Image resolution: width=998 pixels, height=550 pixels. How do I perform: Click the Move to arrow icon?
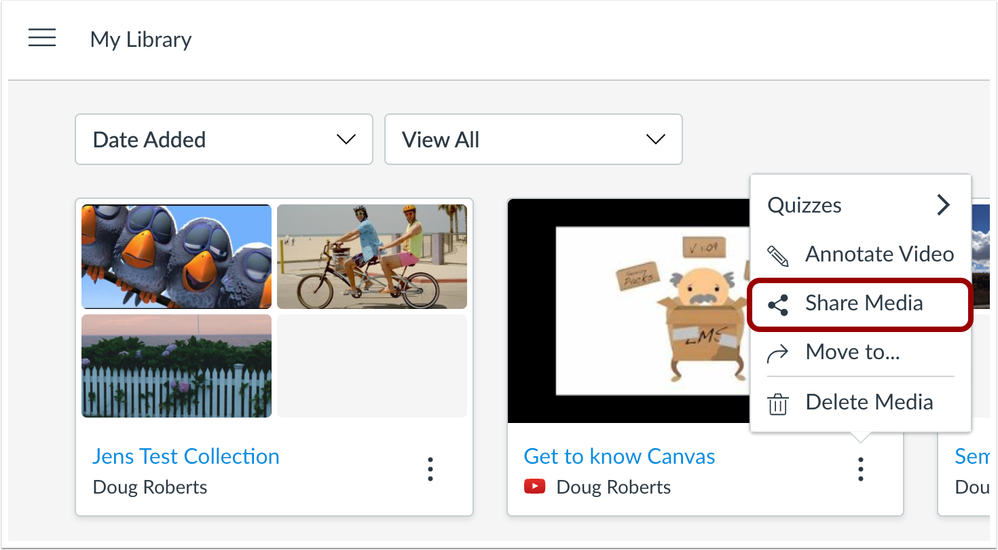[778, 353]
